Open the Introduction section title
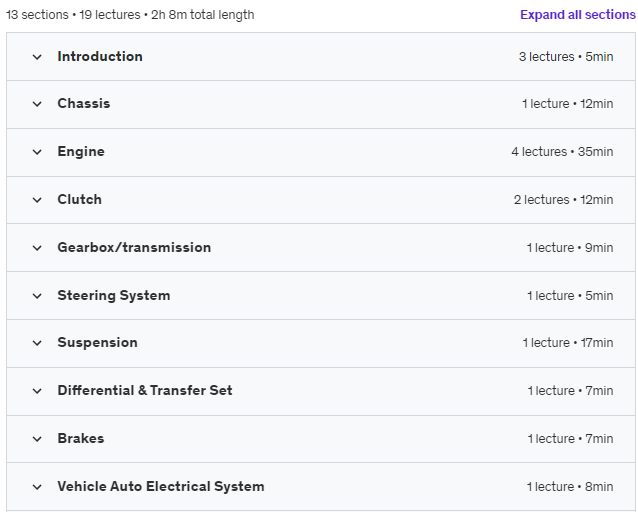The width and height of the screenshot is (638, 512). pos(100,56)
